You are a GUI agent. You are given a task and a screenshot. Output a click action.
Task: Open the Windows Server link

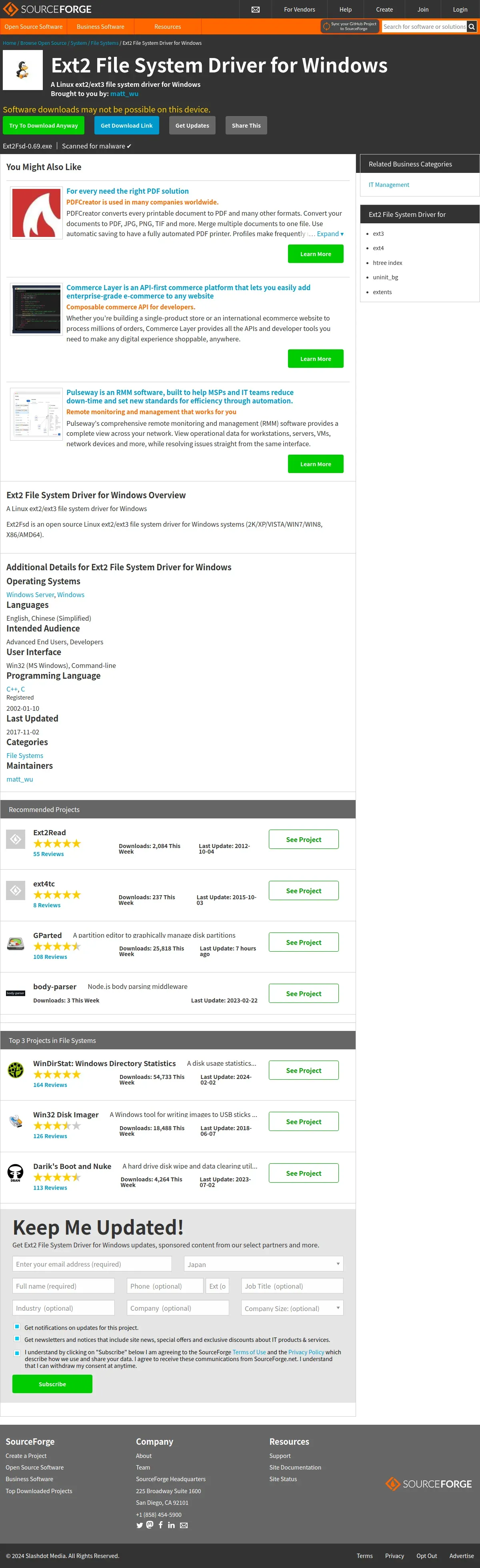[x=30, y=595]
